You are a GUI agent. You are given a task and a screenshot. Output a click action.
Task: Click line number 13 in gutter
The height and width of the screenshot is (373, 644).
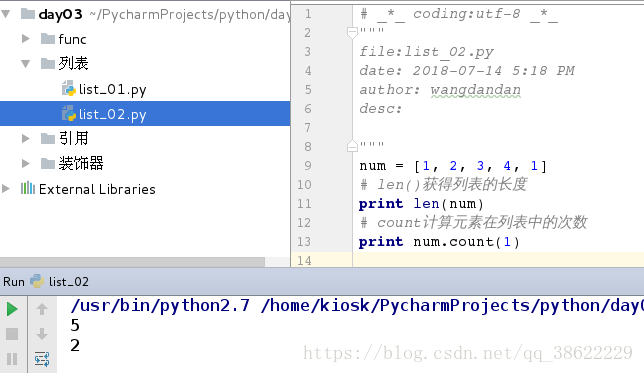tap(304, 241)
